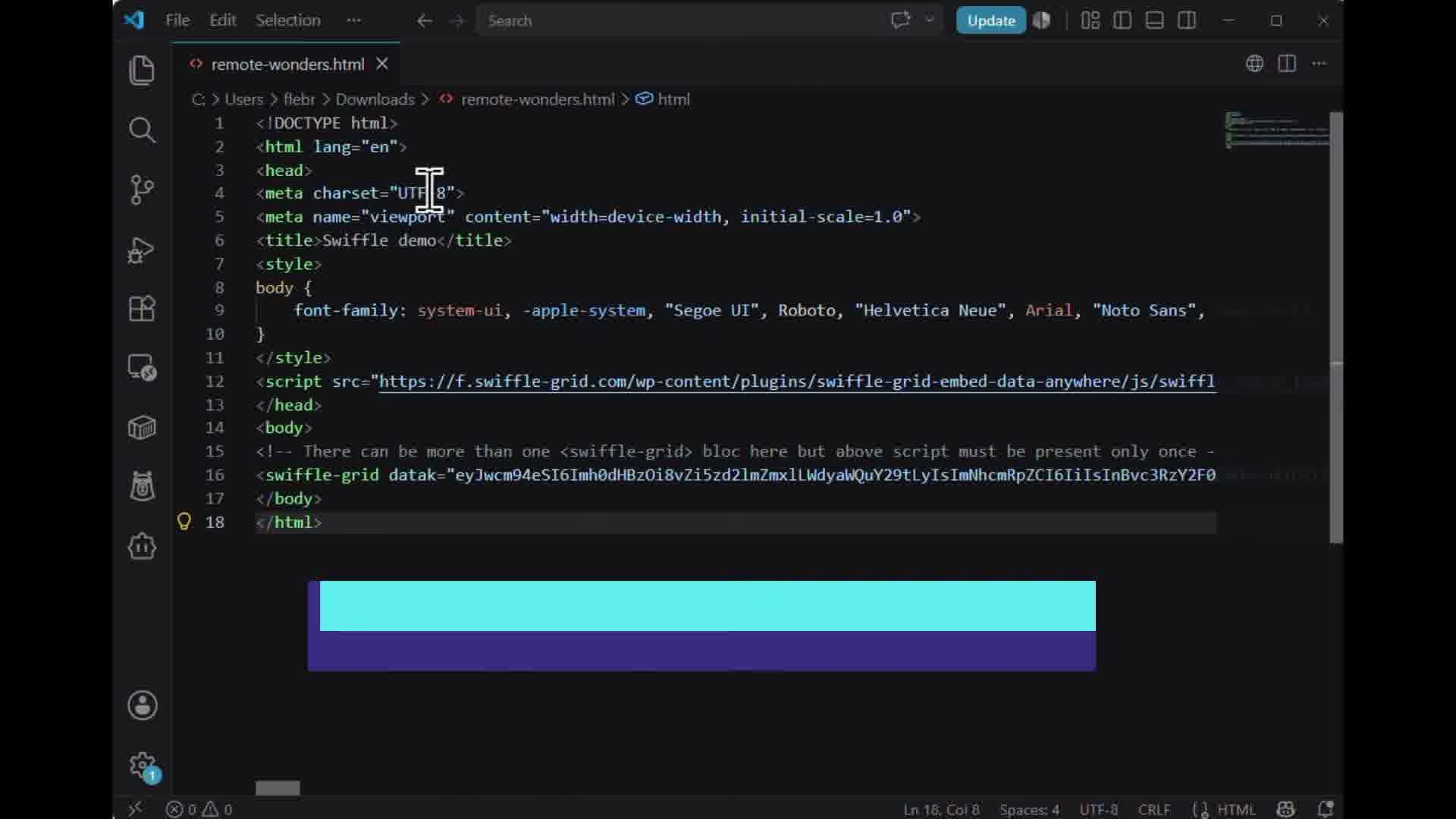This screenshot has height=819, width=1456.
Task: Click line number 12 in gutter
Action: point(215,381)
